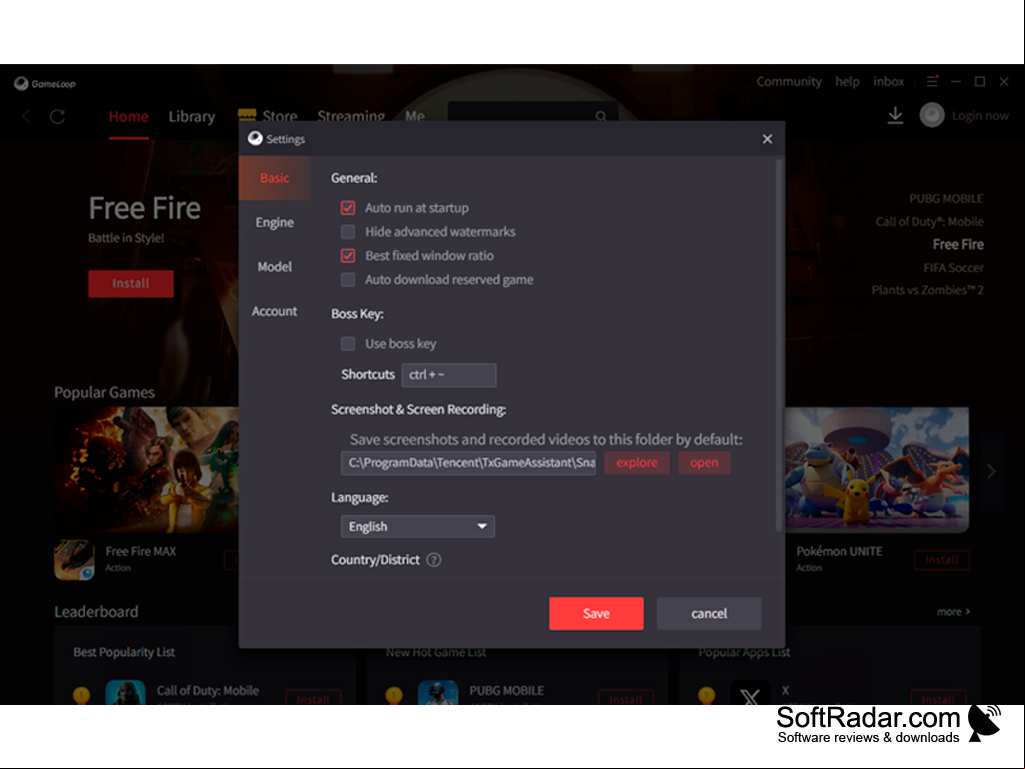Install PUBG MOBILE from leaderboard
1025x769 pixels.
[x=626, y=697]
